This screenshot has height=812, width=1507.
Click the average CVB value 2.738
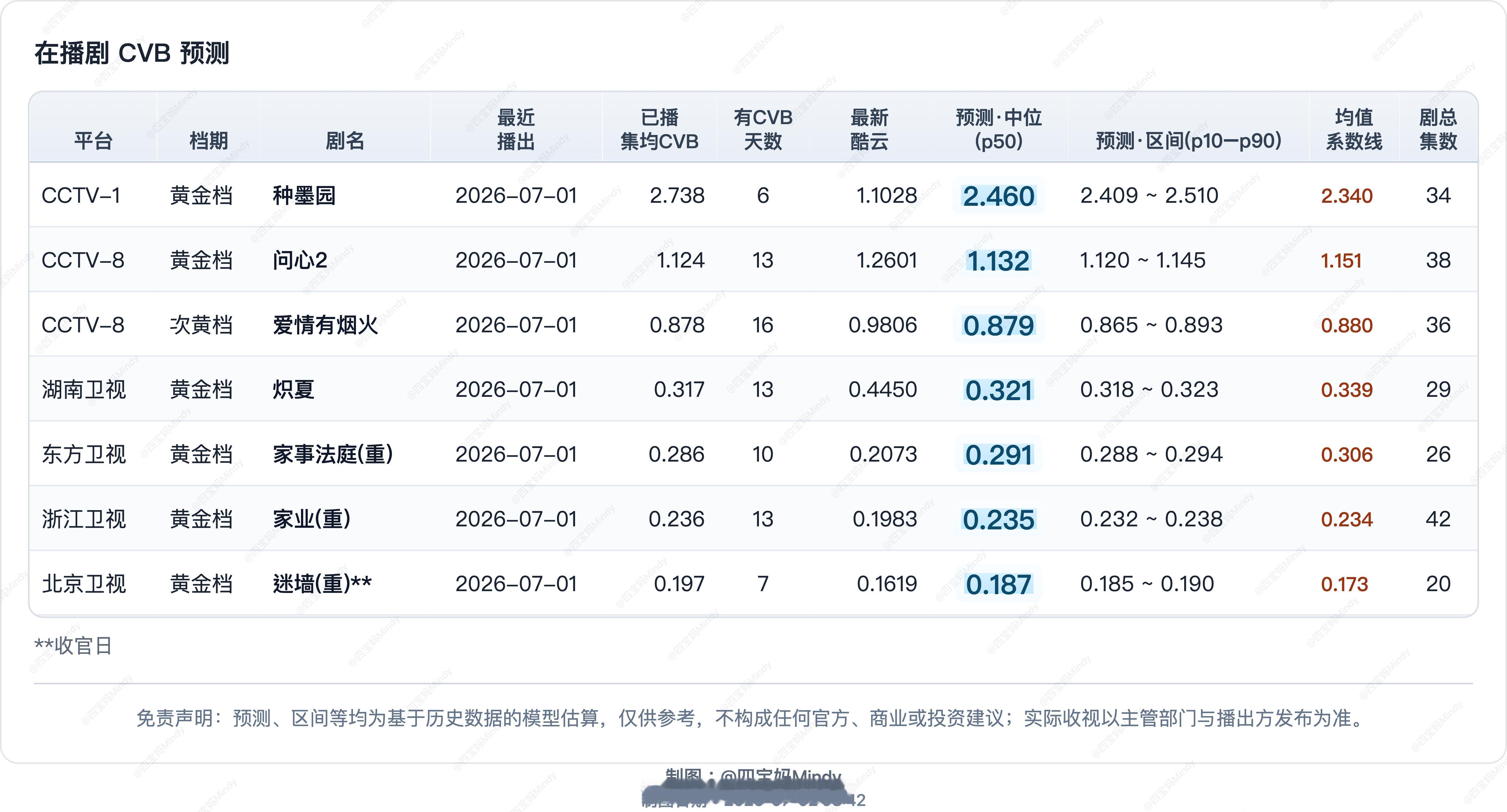point(677,196)
